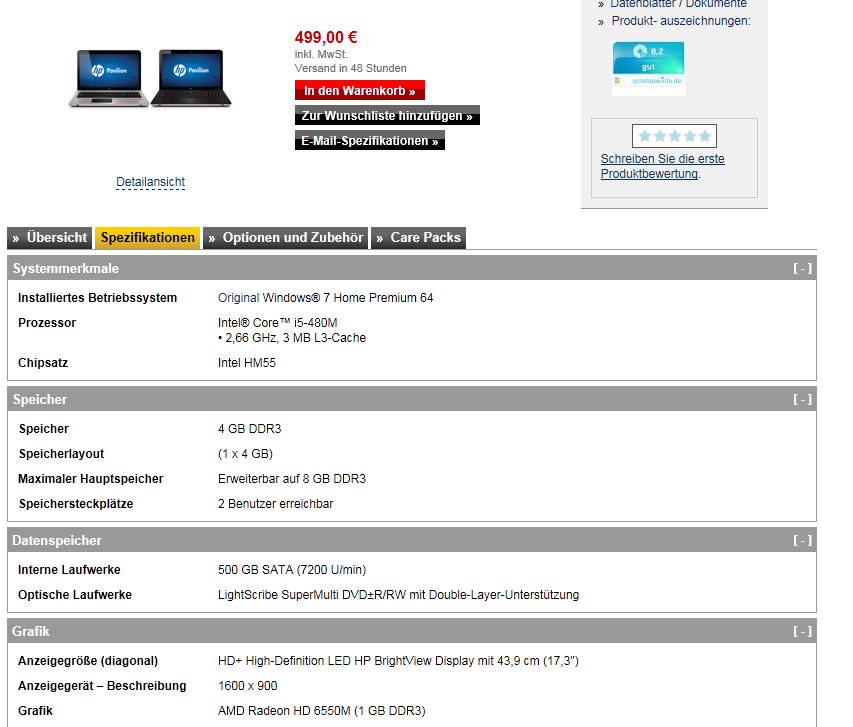Click Maximaler Hauptspeicher label

(x=91, y=479)
